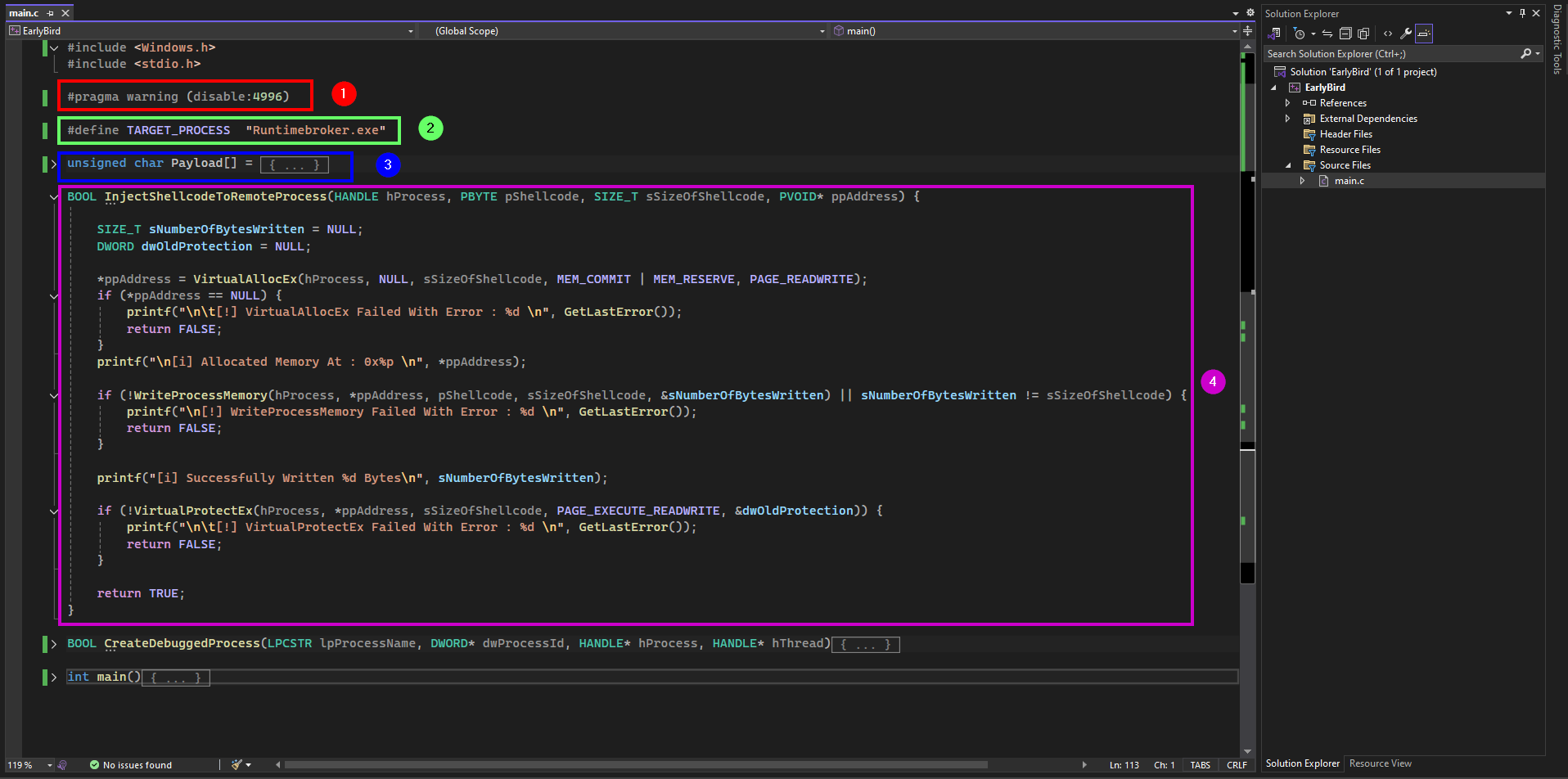Open the Pending Changes Filter clock icon
Viewport: 1568px width, 779px height.
1299,34
